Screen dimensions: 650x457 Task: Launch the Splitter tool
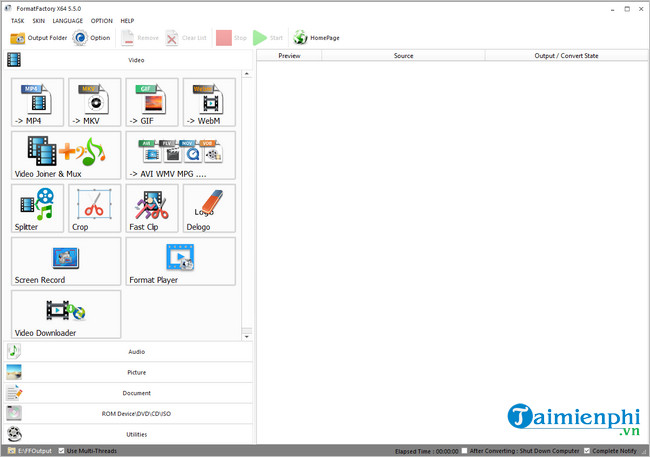(x=37, y=208)
